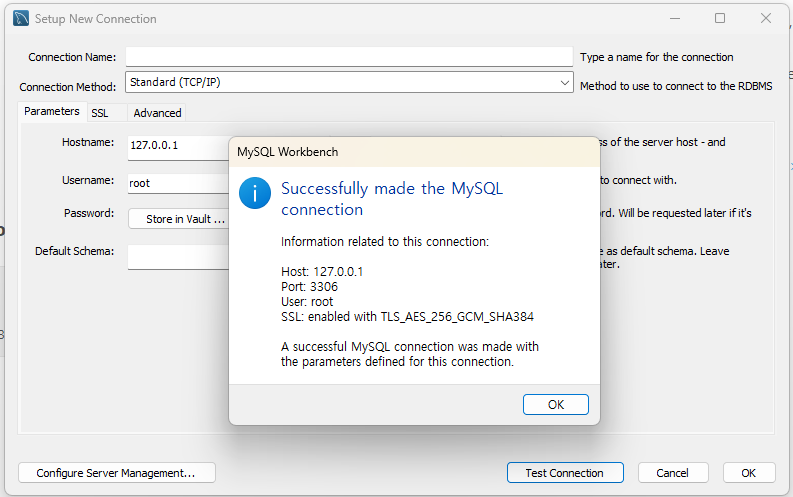793x497 pixels.
Task: Click the 'Successfully made the MySQL connection' heading
Action: point(392,199)
